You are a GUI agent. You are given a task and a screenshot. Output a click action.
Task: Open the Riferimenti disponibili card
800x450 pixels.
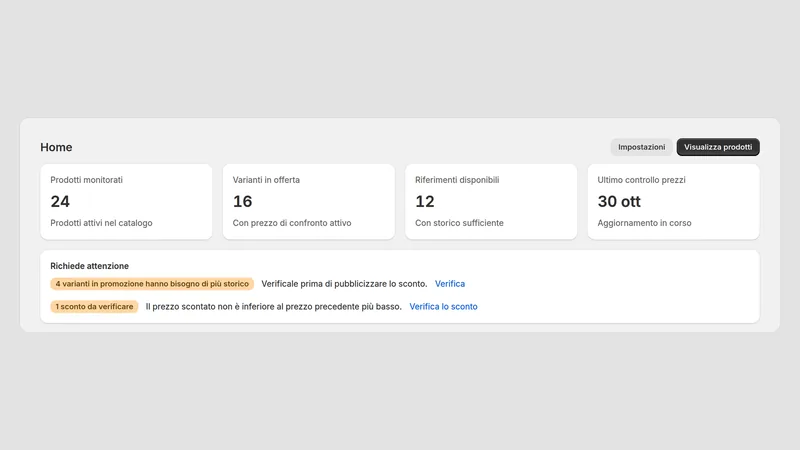491,202
